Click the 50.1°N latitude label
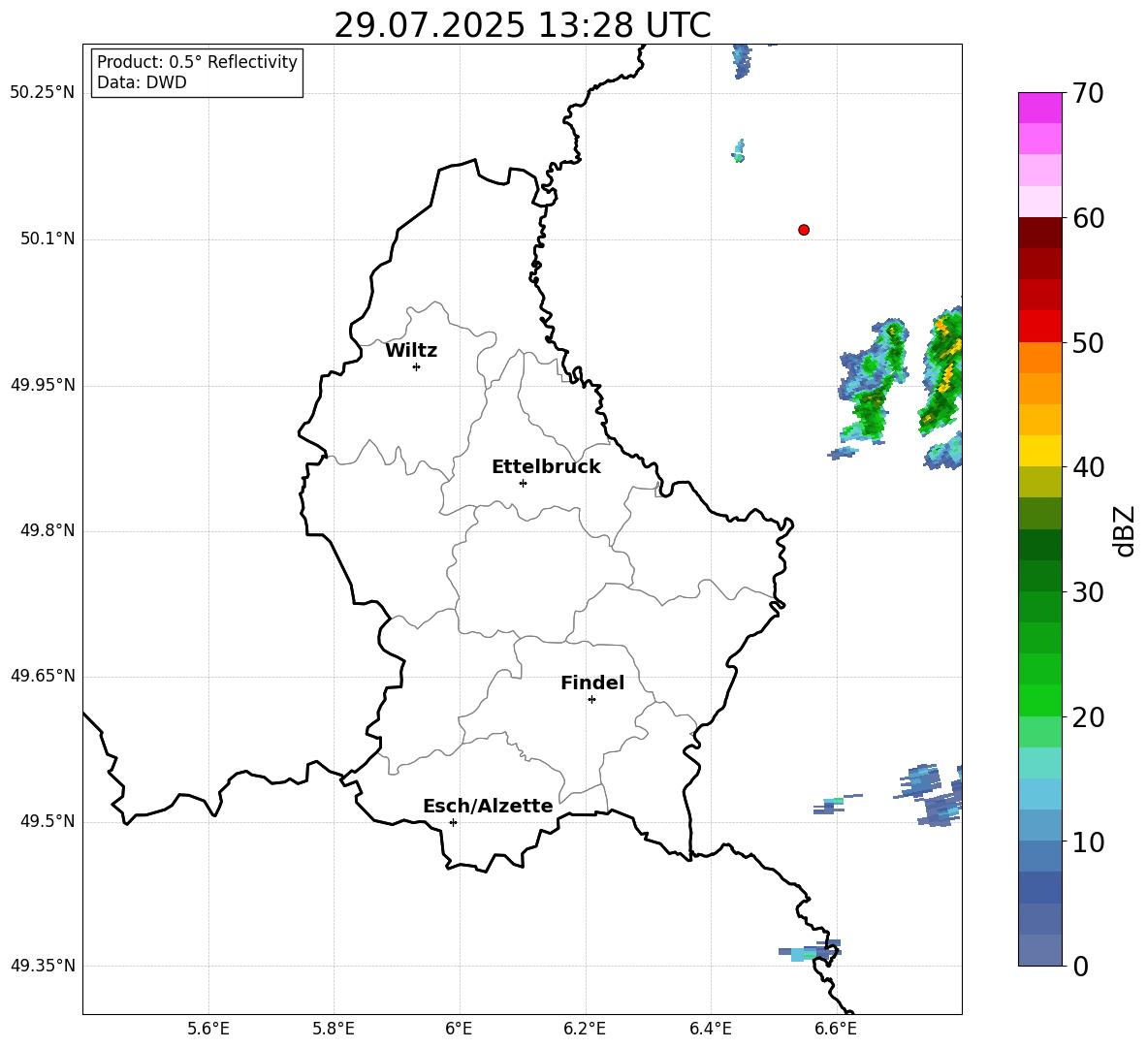The image size is (1148, 1048). coord(48,238)
